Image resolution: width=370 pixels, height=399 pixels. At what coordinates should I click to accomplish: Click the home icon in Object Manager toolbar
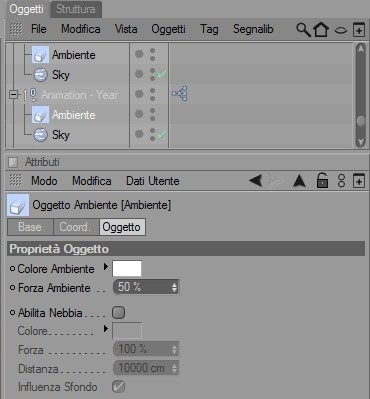point(321,30)
